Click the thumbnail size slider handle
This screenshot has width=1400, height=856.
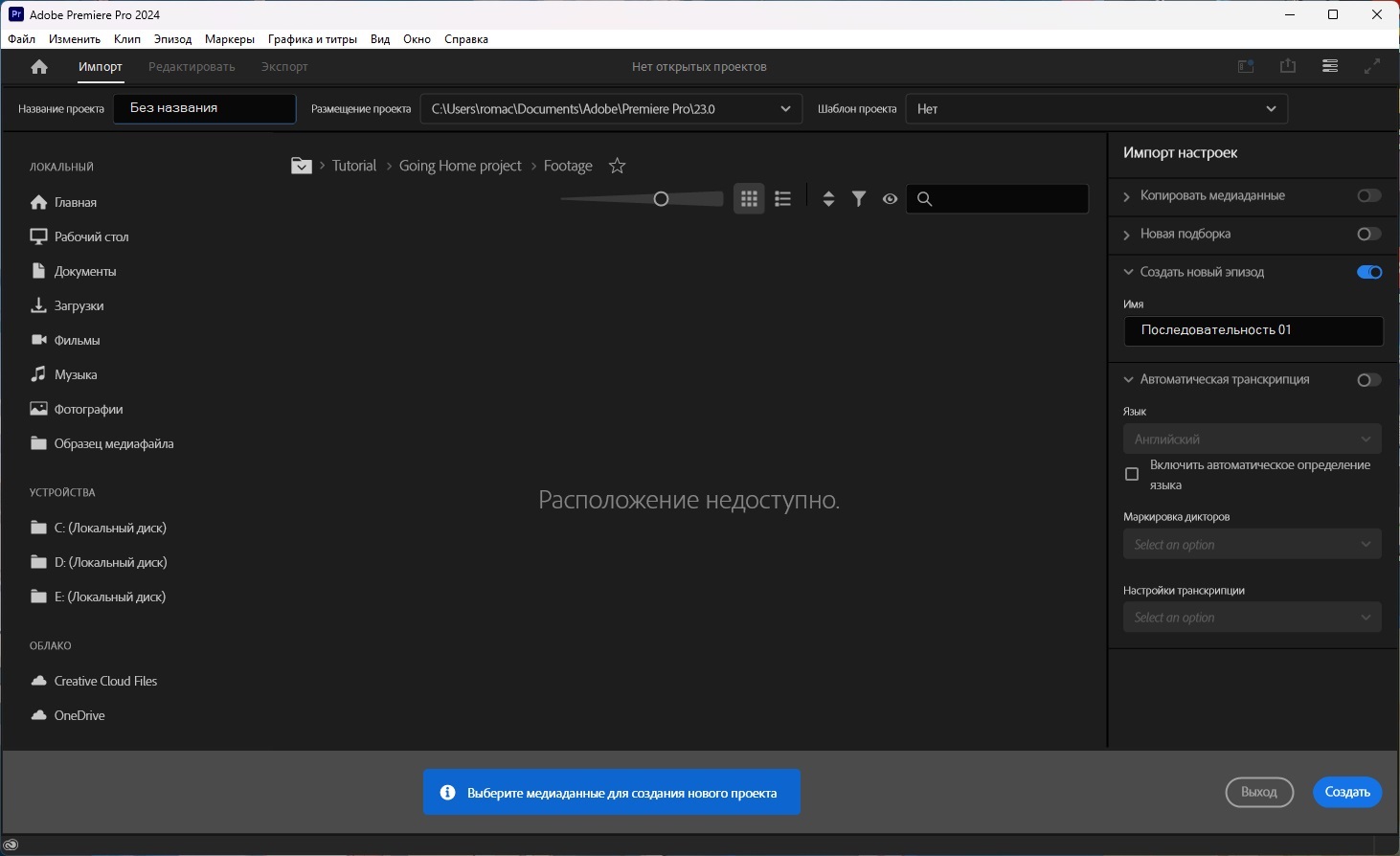pos(661,199)
